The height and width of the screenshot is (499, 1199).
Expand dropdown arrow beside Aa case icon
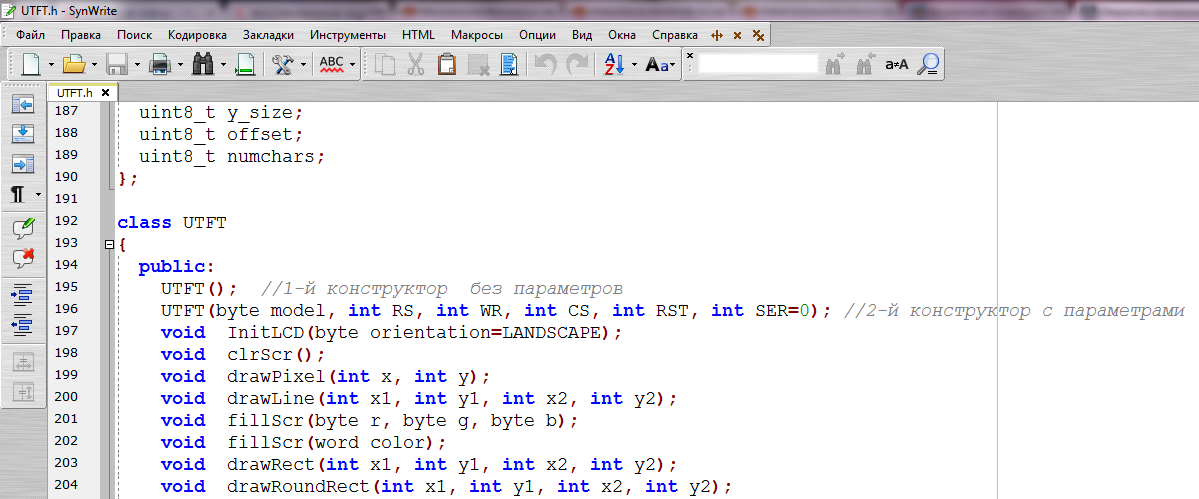(673, 65)
